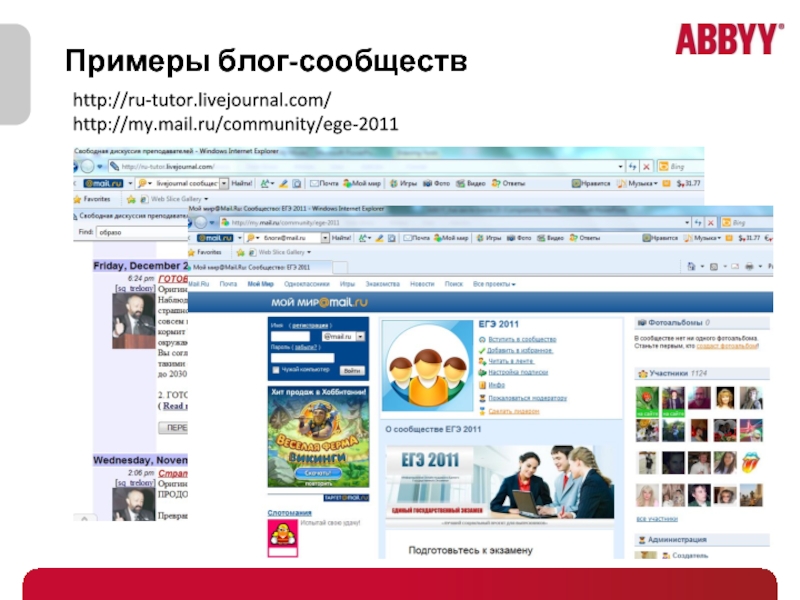Open Фото in LiveJournal window toolbar
Image resolution: width=800 pixels, height=600 pixels.
tap(436, 183)
